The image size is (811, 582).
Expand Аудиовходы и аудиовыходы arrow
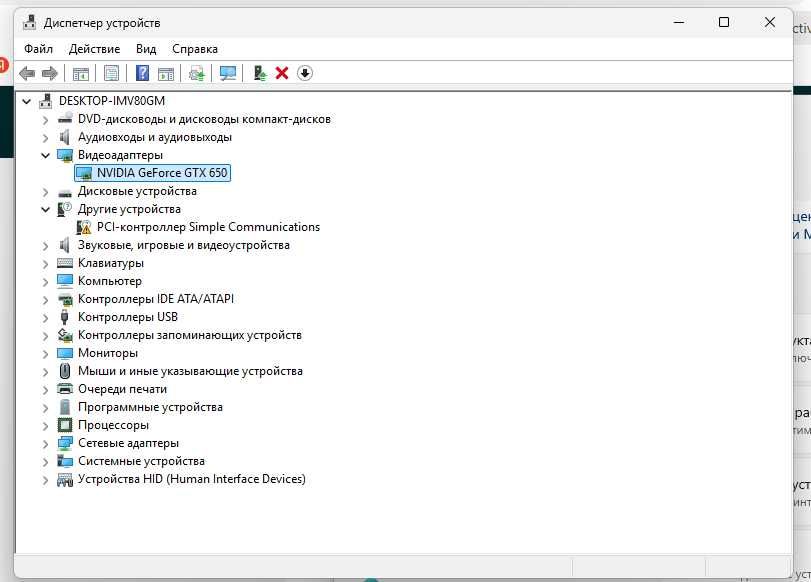point(46,138)
